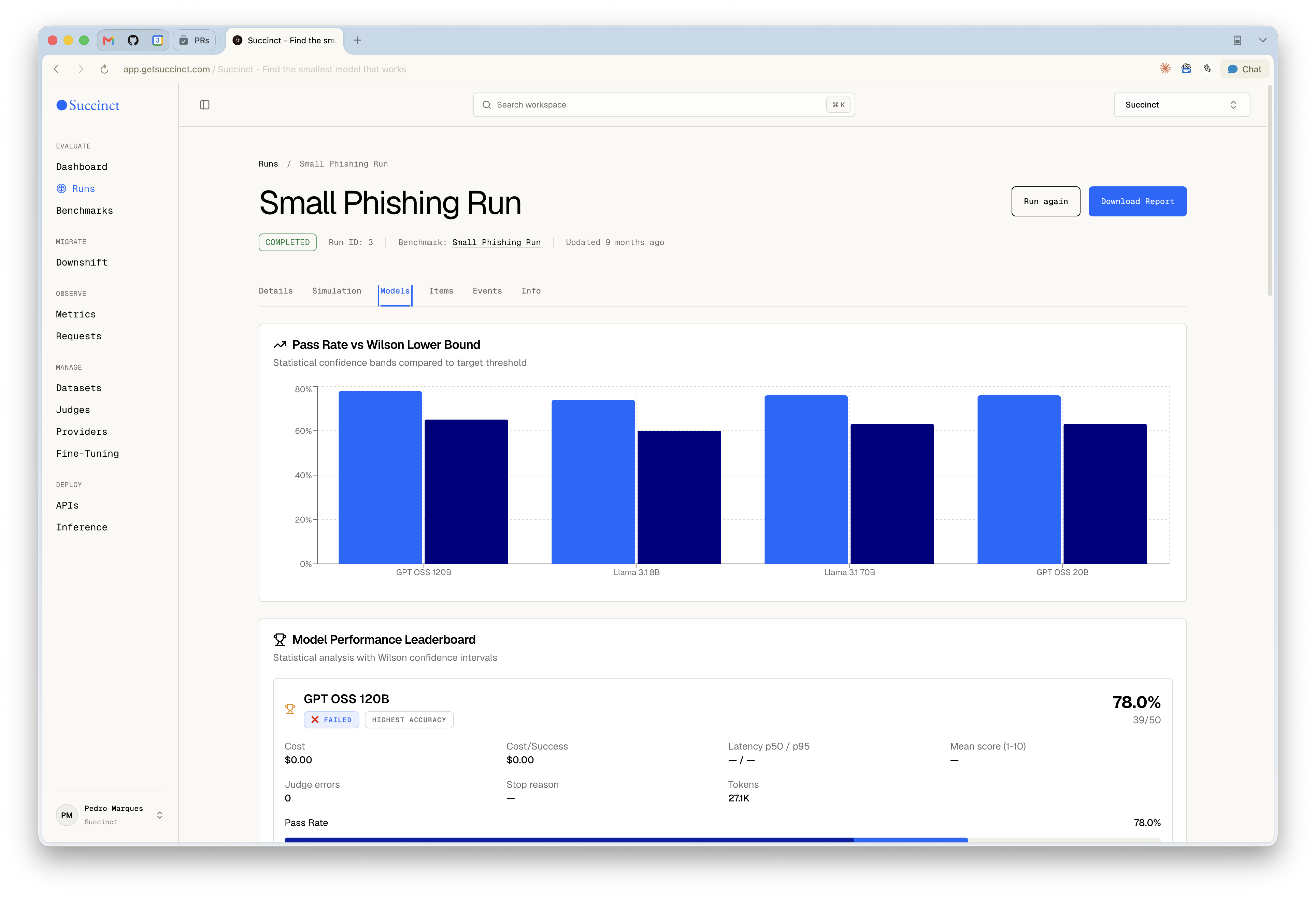This screenshot has height=897, width=1316.
Task: Click the 'Run ID: 3' text
Action: (x=351, y=242)
